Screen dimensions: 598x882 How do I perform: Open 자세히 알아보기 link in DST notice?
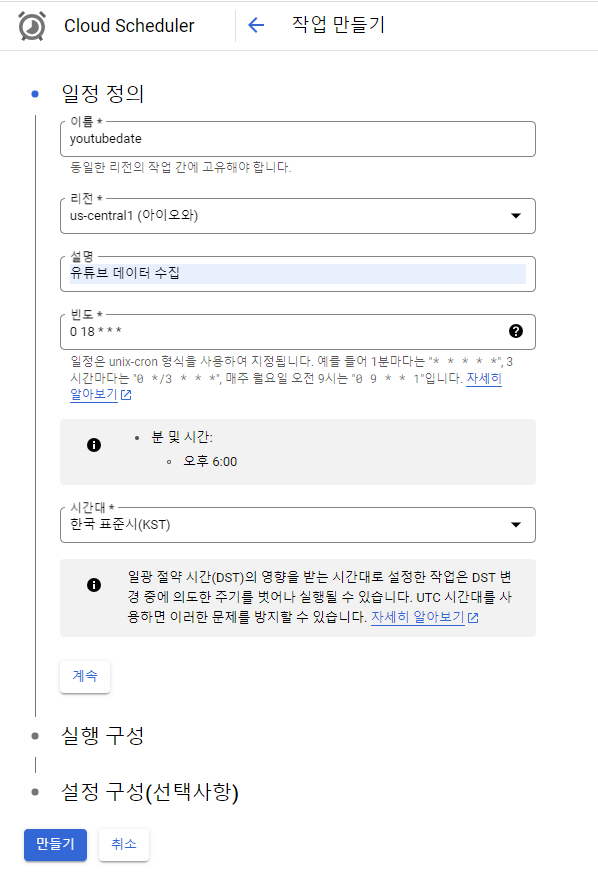(x=417, y=617)
